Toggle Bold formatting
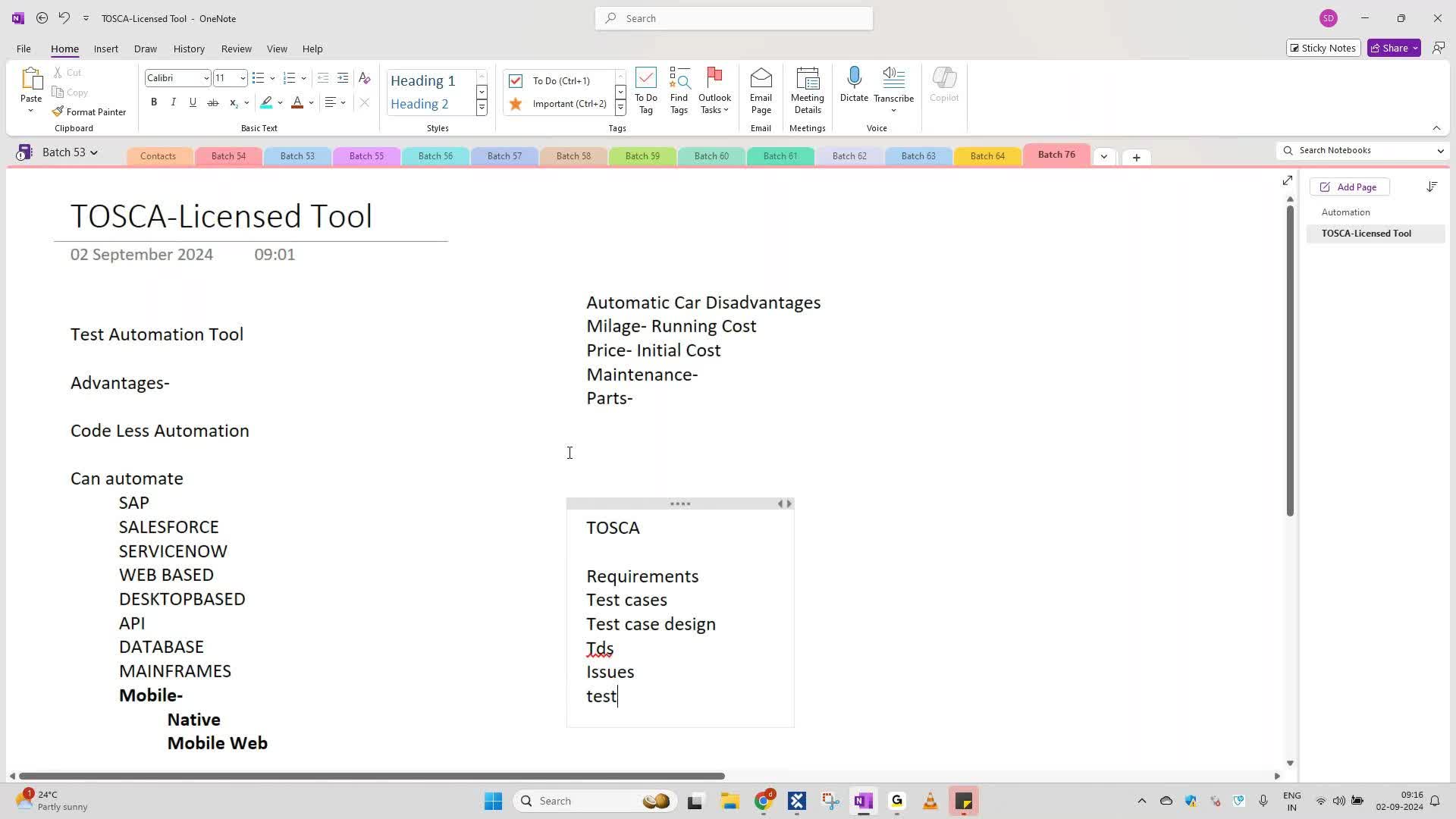1456x819 pixels. (x=154, y=102)
